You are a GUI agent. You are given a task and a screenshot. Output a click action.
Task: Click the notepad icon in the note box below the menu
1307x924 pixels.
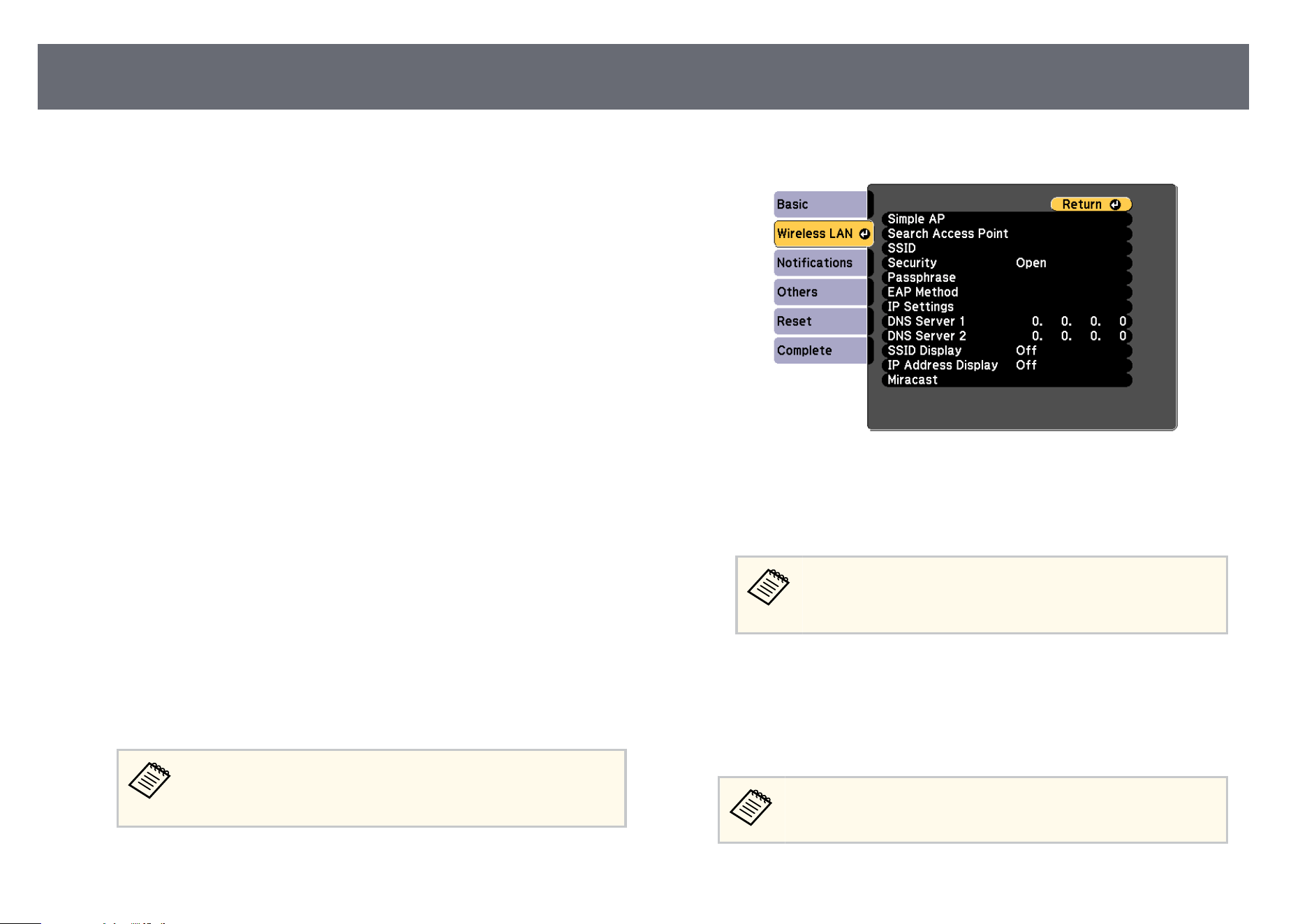(x=768, y=587)
